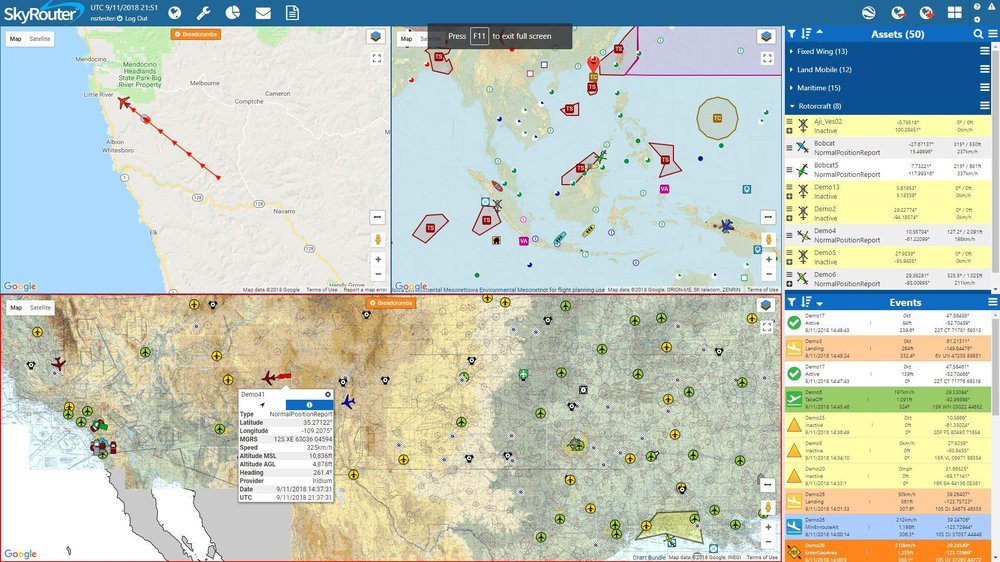Open layers menu on top-left map
Image resolution: width=1000 pixels, height=562 pixels.
pos(376,37)
